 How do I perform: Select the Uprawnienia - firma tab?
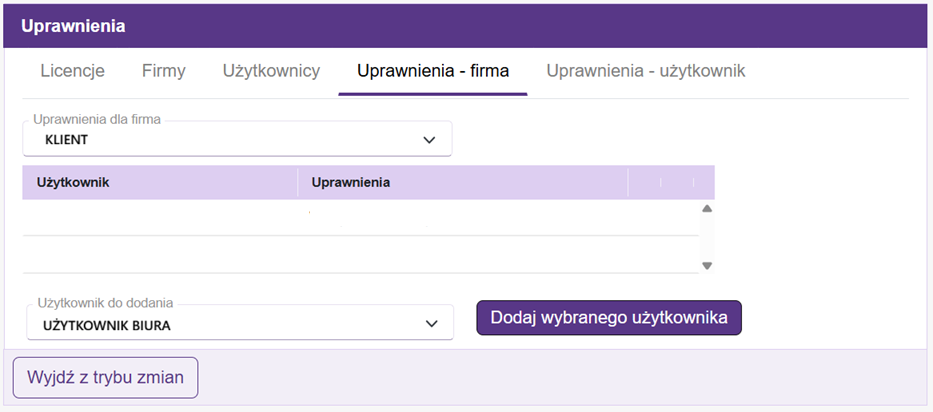(433, 71)
